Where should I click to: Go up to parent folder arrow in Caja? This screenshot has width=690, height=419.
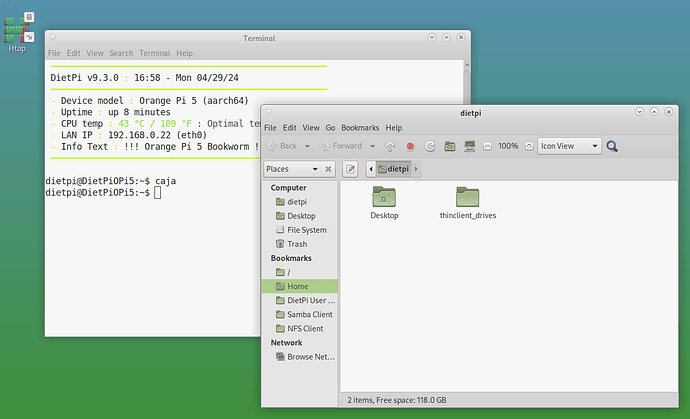tap(390, 146)
